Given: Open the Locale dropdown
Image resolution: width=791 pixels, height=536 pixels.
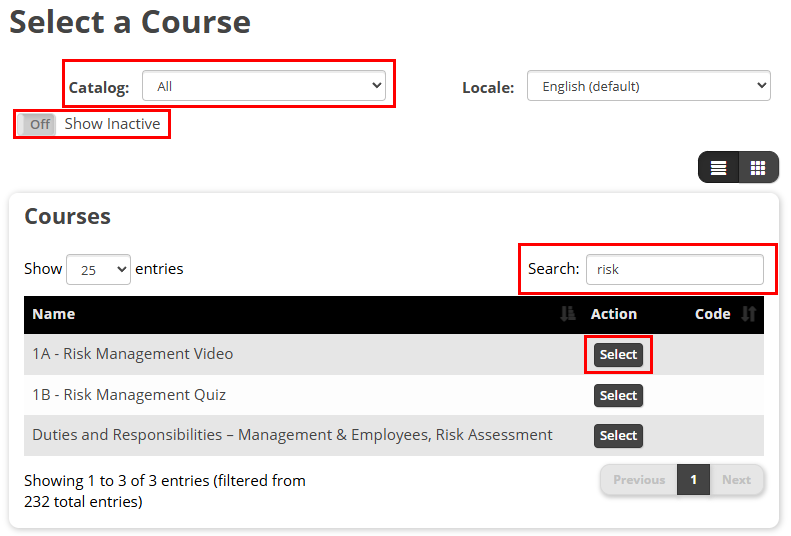Looking at the screenshot, I should tap(648, 86).
